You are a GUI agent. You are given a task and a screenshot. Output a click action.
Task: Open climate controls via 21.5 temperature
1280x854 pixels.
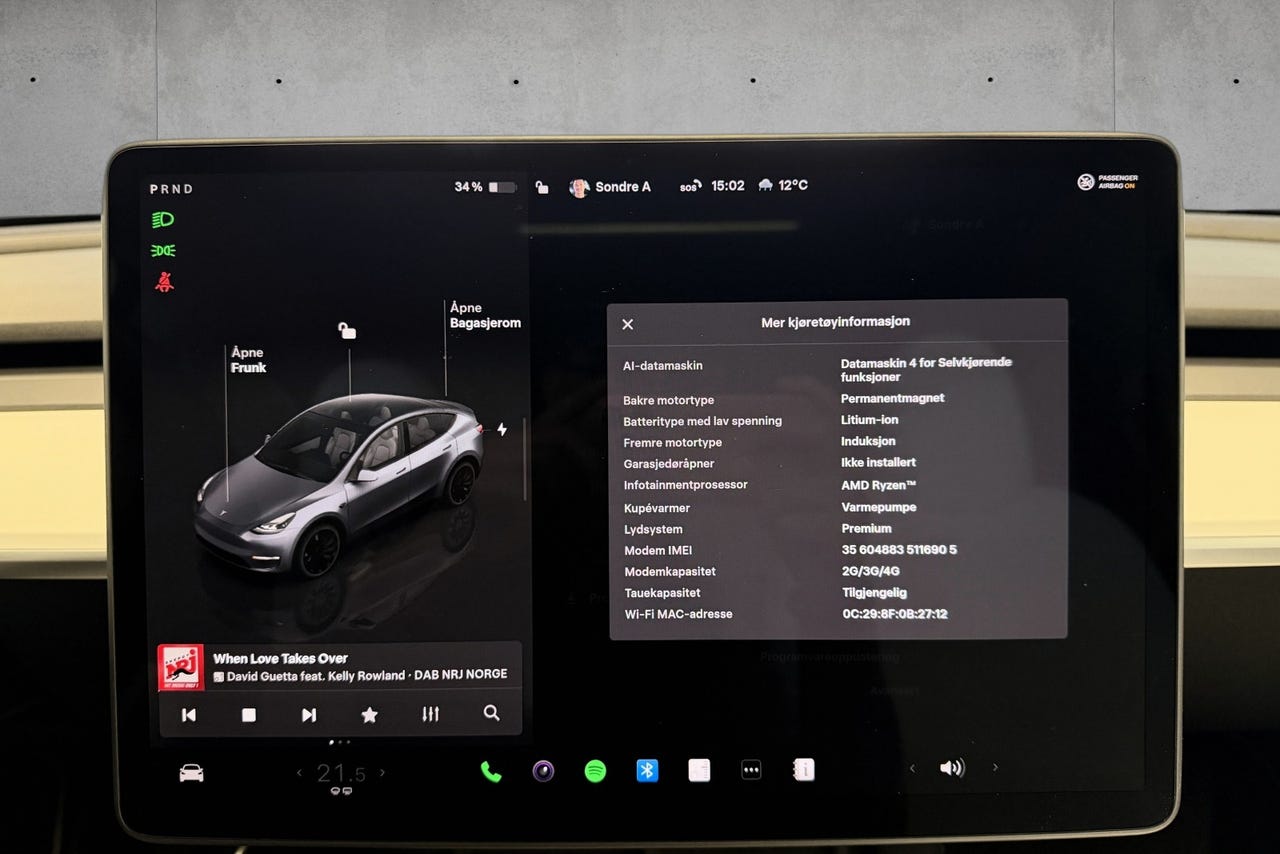341,773
